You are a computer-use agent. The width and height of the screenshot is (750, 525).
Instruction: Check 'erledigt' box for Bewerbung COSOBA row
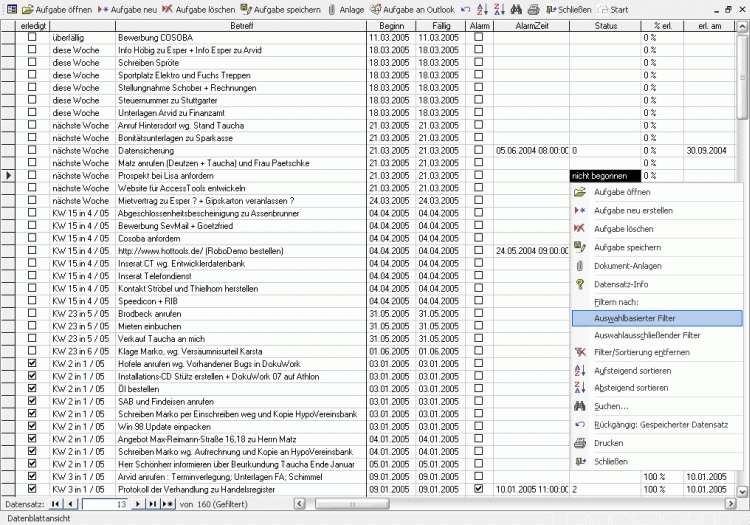pos(32,36)
